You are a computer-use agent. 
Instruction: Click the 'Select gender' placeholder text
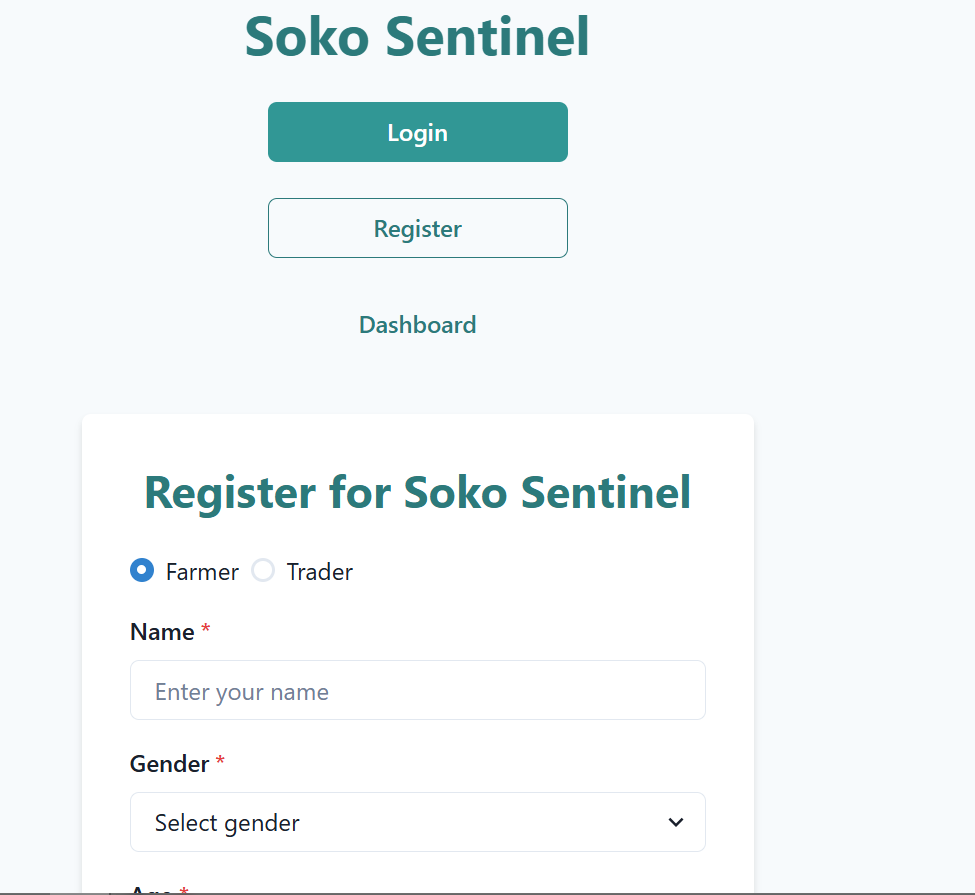pyautogui.click(x=227, y=823)
